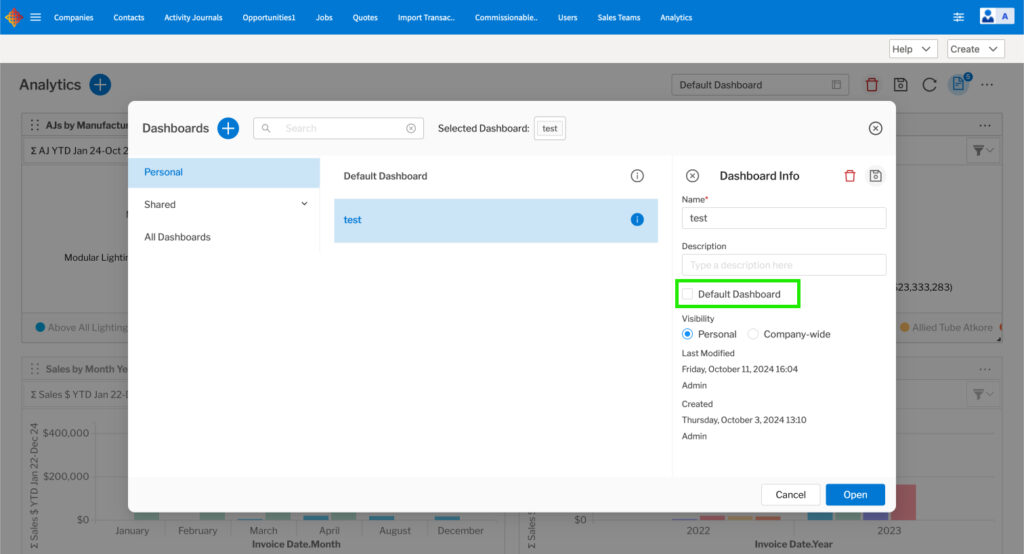
Task: Click the Open button
Action: [x=855, y=494]
